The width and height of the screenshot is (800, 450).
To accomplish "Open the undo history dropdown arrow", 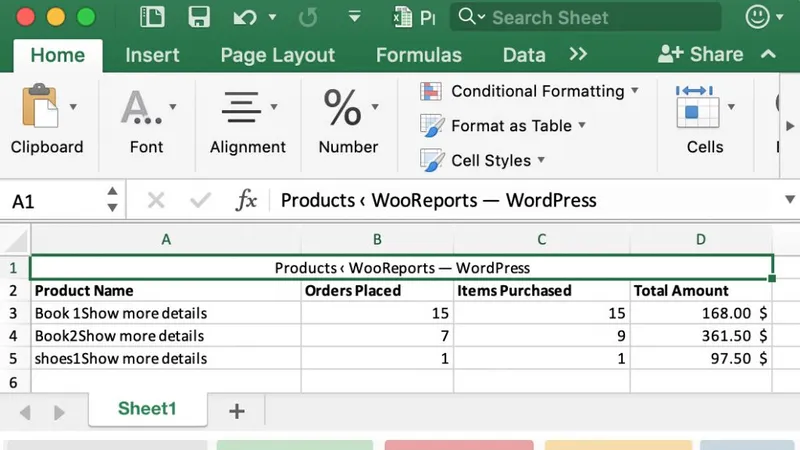I will point(272,17).
